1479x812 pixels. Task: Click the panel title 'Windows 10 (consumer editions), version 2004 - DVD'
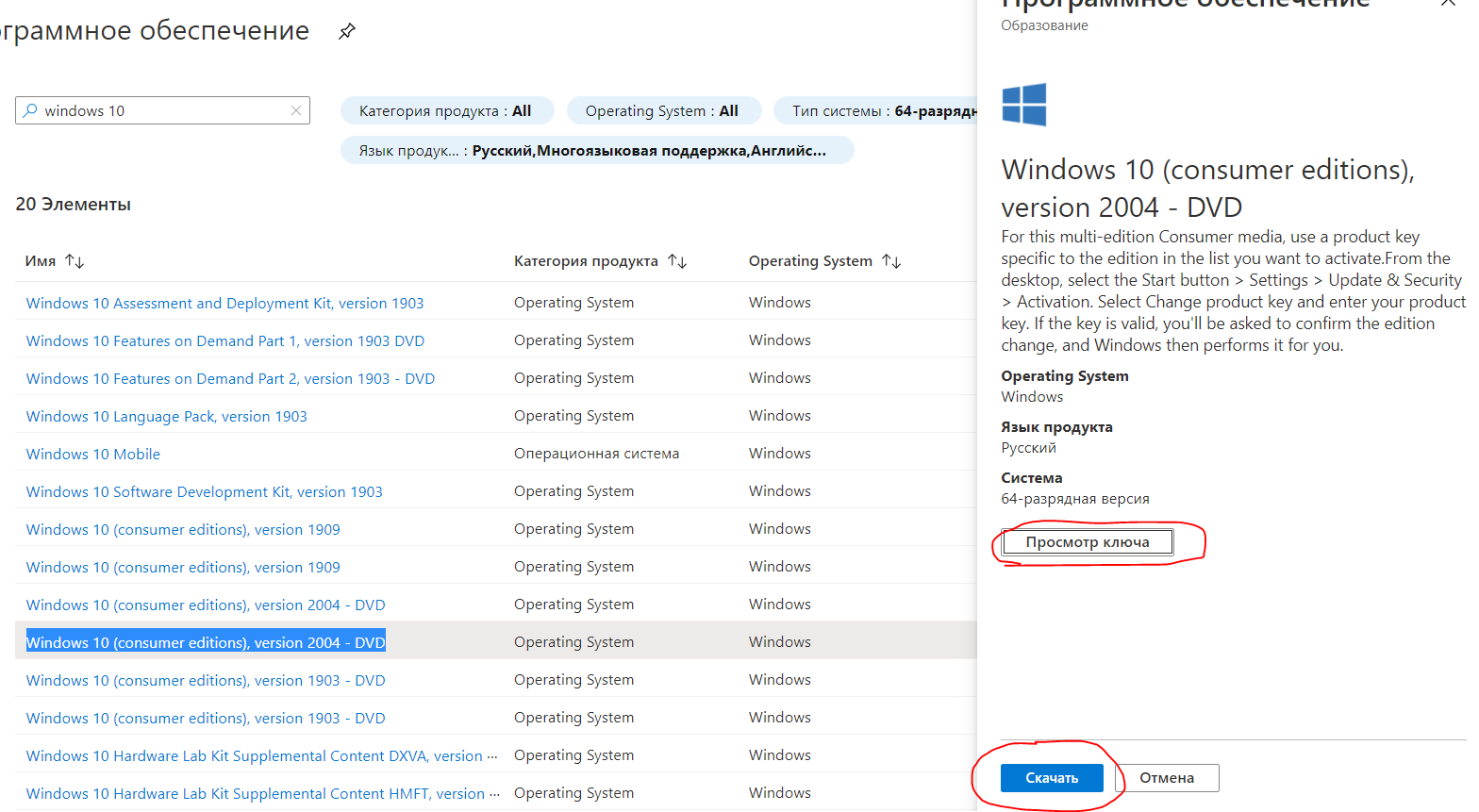tap(1208, 189)
